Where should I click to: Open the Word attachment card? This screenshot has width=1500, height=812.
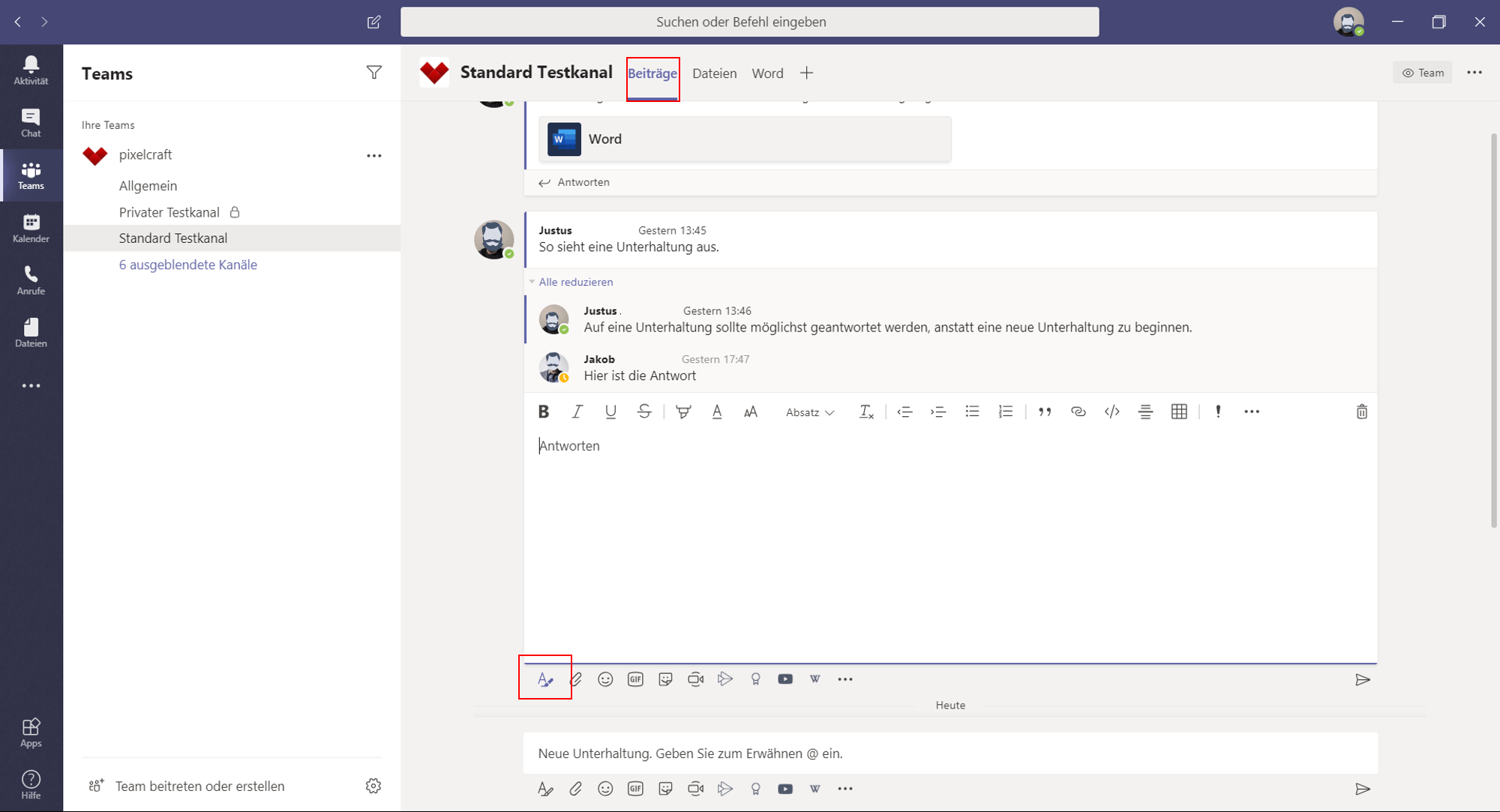coord(745,139)
